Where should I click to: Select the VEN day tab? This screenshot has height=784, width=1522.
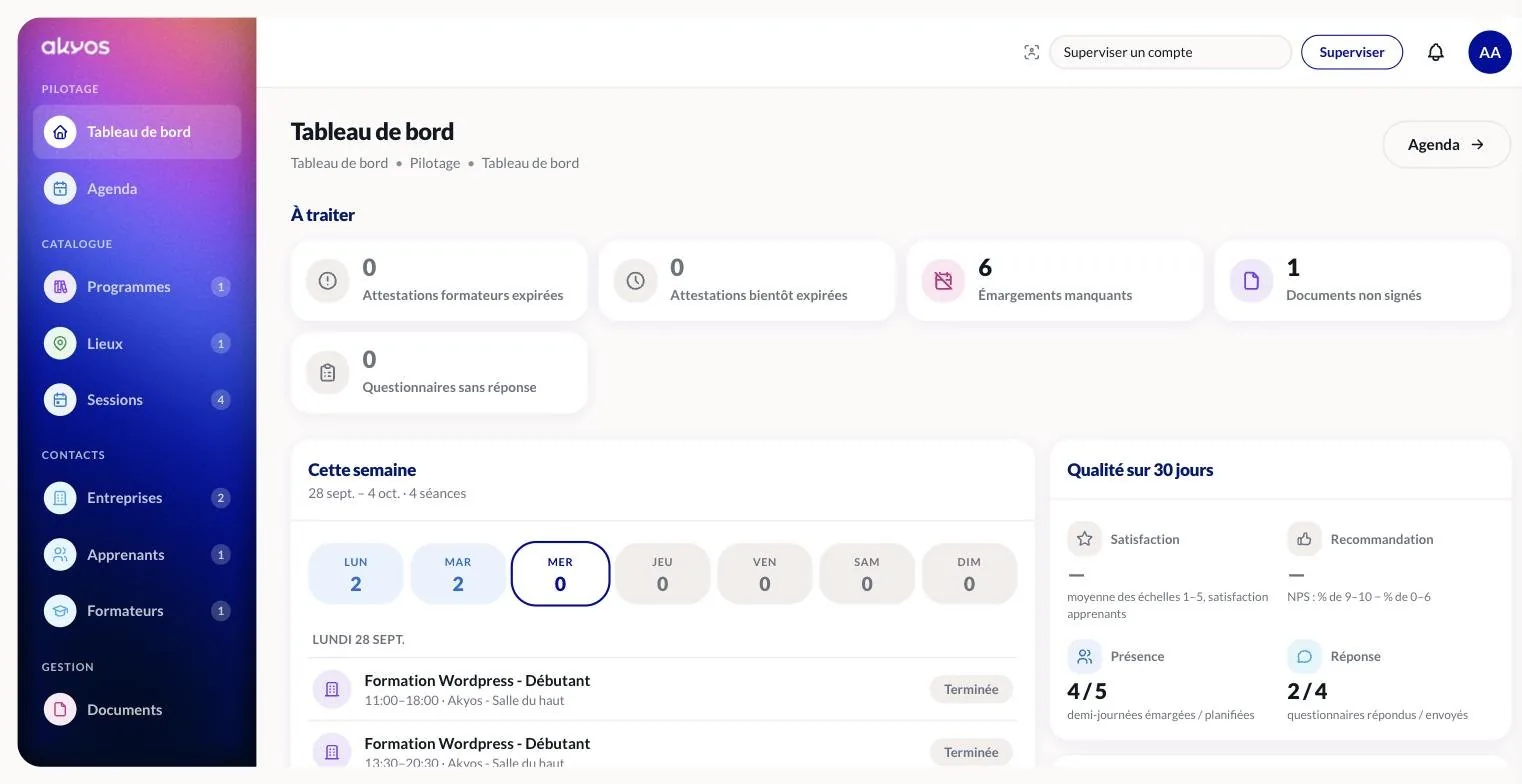(x=765, y=574)
